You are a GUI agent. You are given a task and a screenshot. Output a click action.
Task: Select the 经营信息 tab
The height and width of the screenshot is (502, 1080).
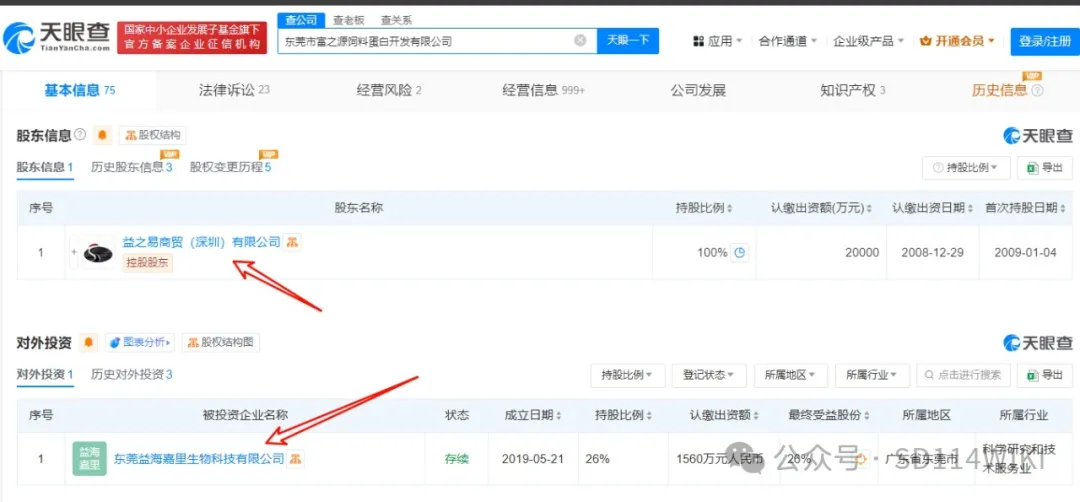pyautogui.click(x=543, y=90)
